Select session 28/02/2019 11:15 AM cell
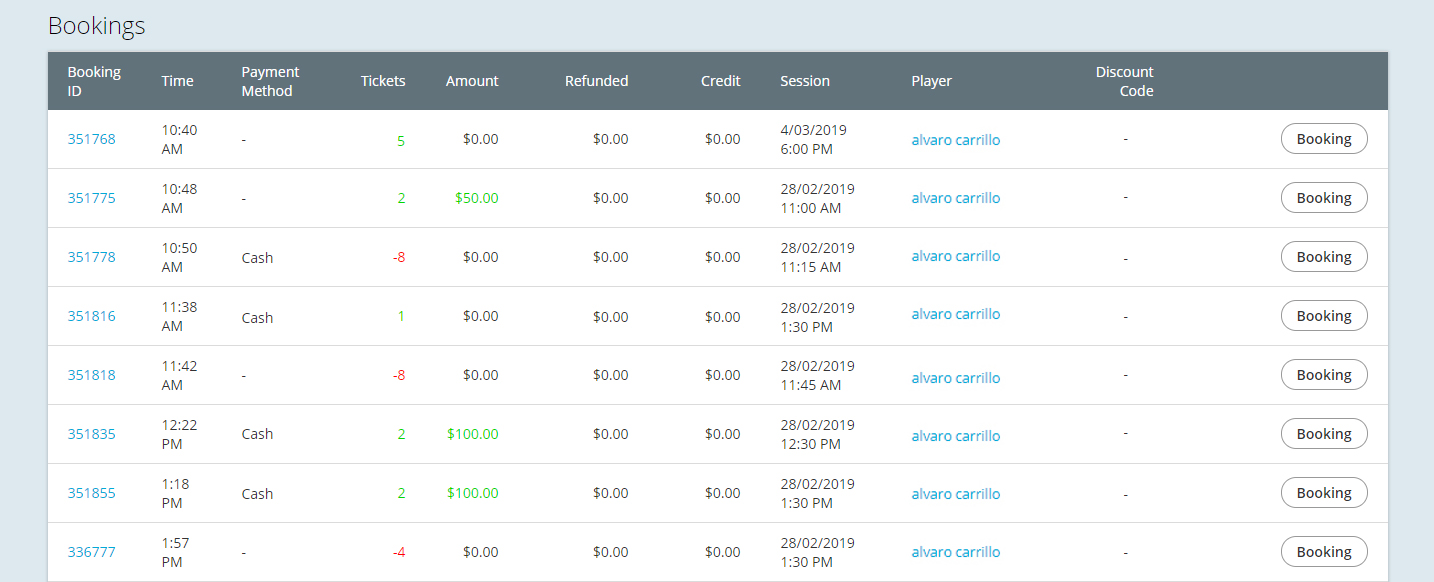Image resolution: width=1434 pixels, height=582 pixels. [817, 257]
